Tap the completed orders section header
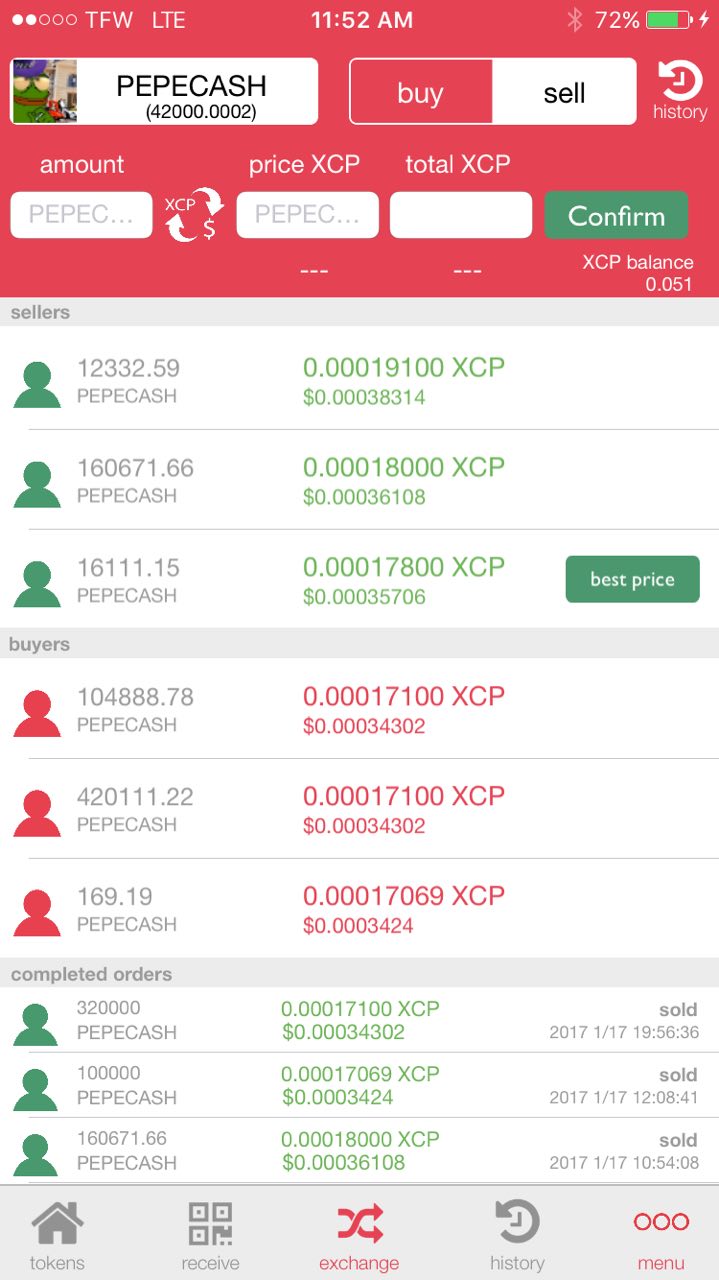Screen dimensions: 719x1280 tap(359, 974)
